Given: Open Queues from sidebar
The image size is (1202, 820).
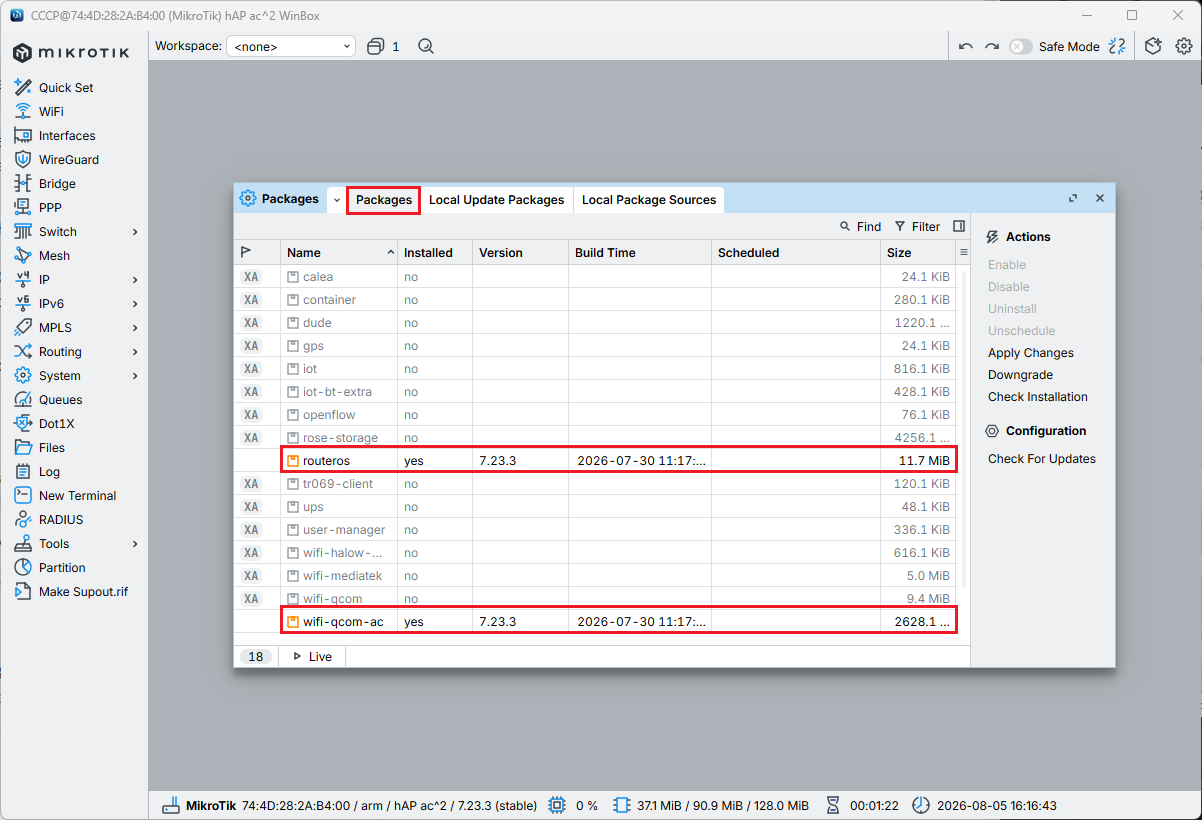Looking at the screenshot, I should click(x=60, y=400).
